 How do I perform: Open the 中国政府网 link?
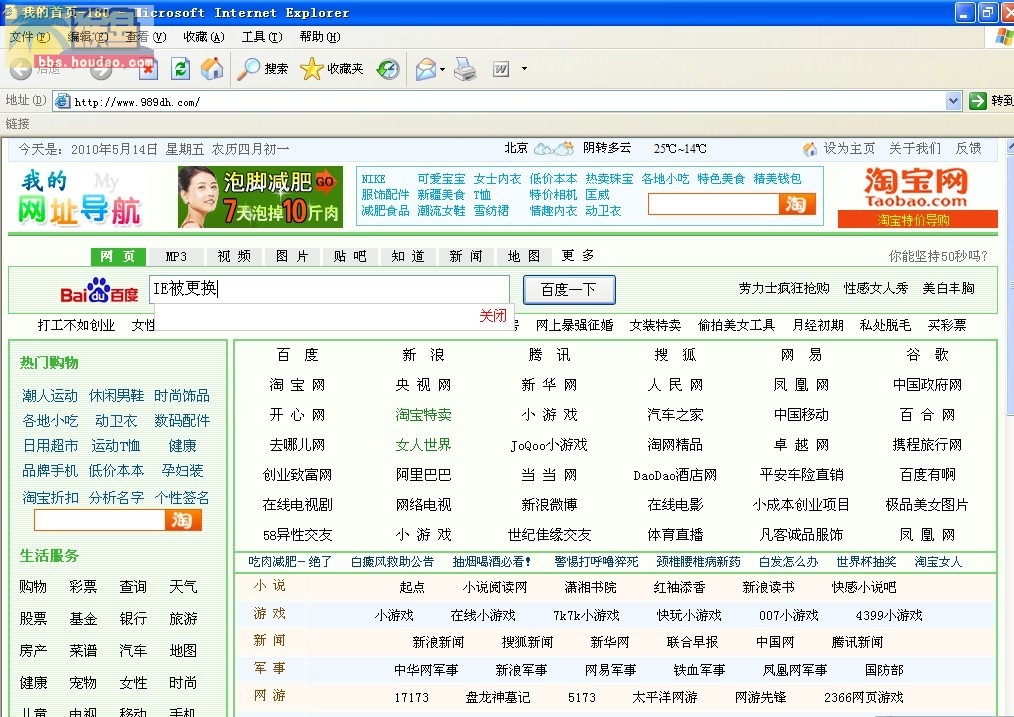coord(927,385)
